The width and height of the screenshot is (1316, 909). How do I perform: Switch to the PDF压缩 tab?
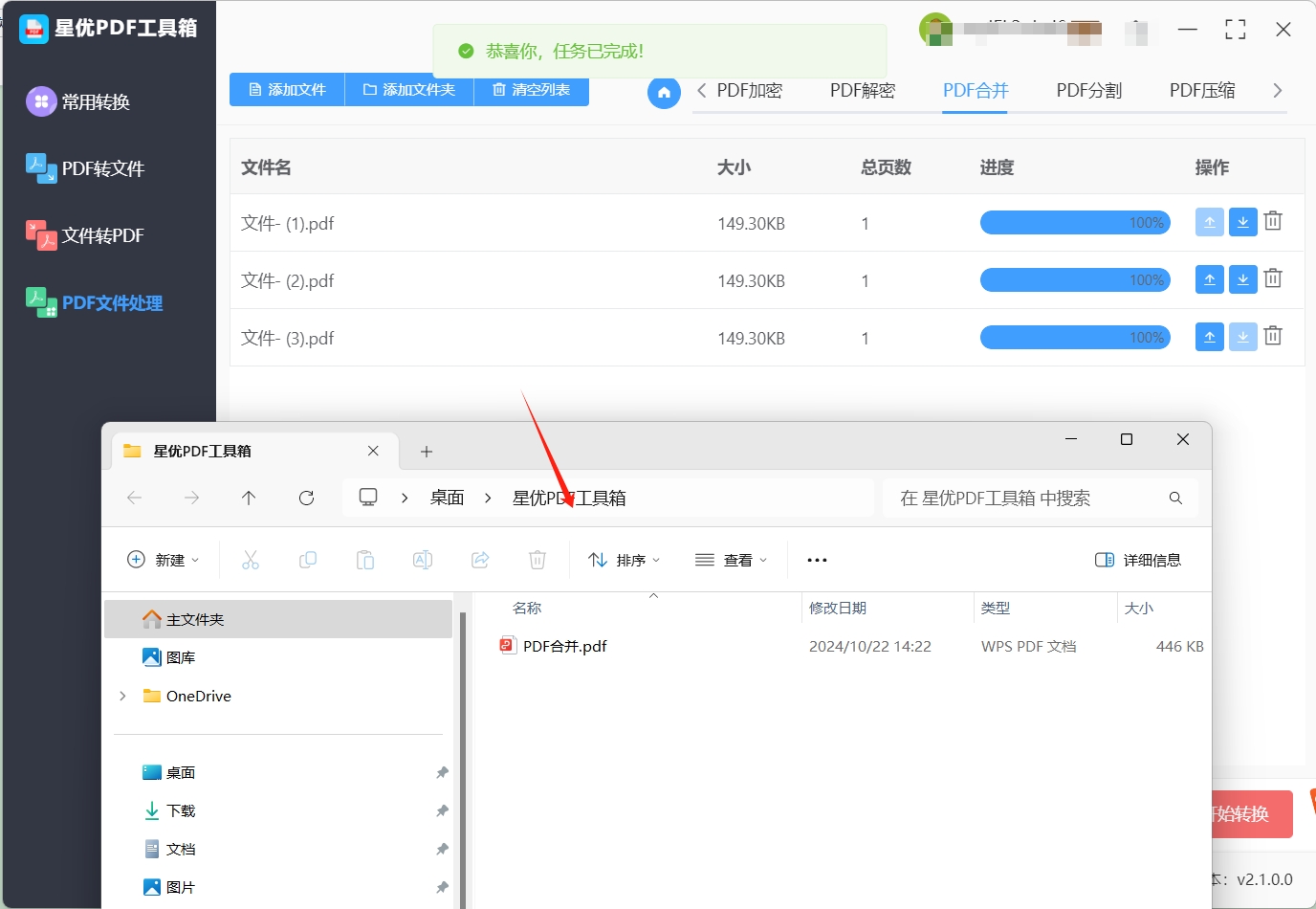(x=1202, y=91)
